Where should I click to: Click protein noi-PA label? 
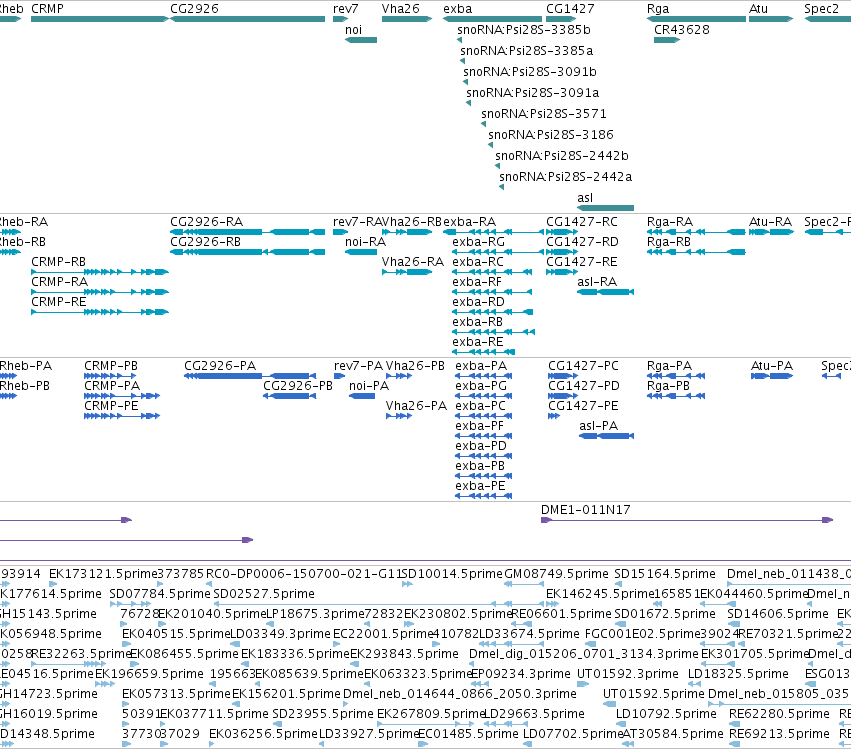(369, 386)
